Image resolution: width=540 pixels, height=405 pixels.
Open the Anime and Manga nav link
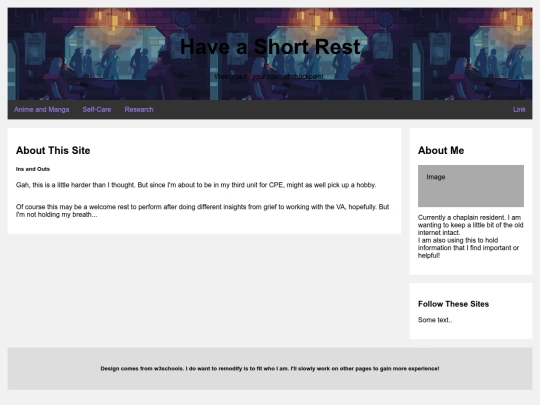click(x=42, y=110)
